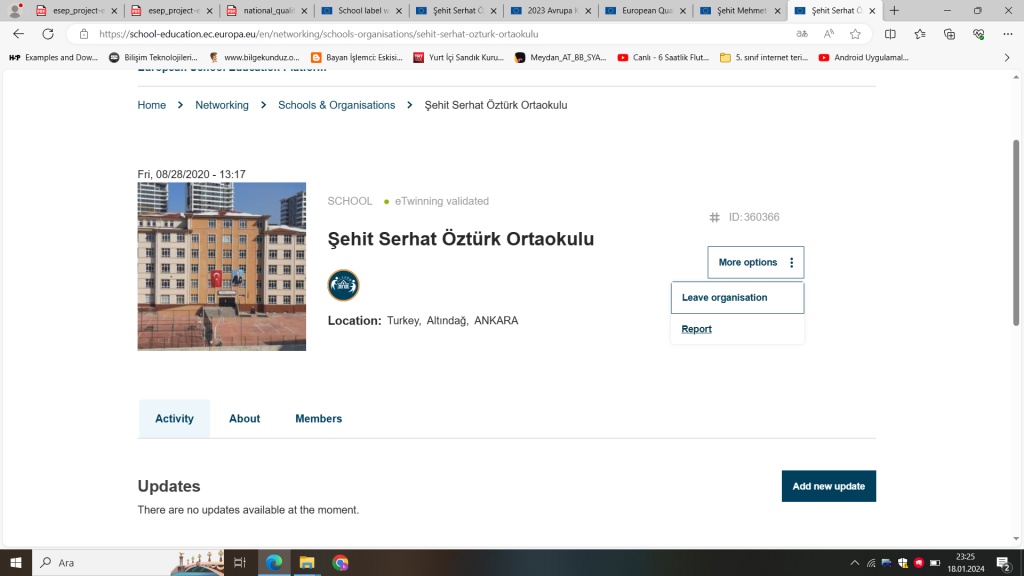This screenshot has width=1024, height=576.
Task: Reload the page with refresh icon
Action: coord(48,34)
